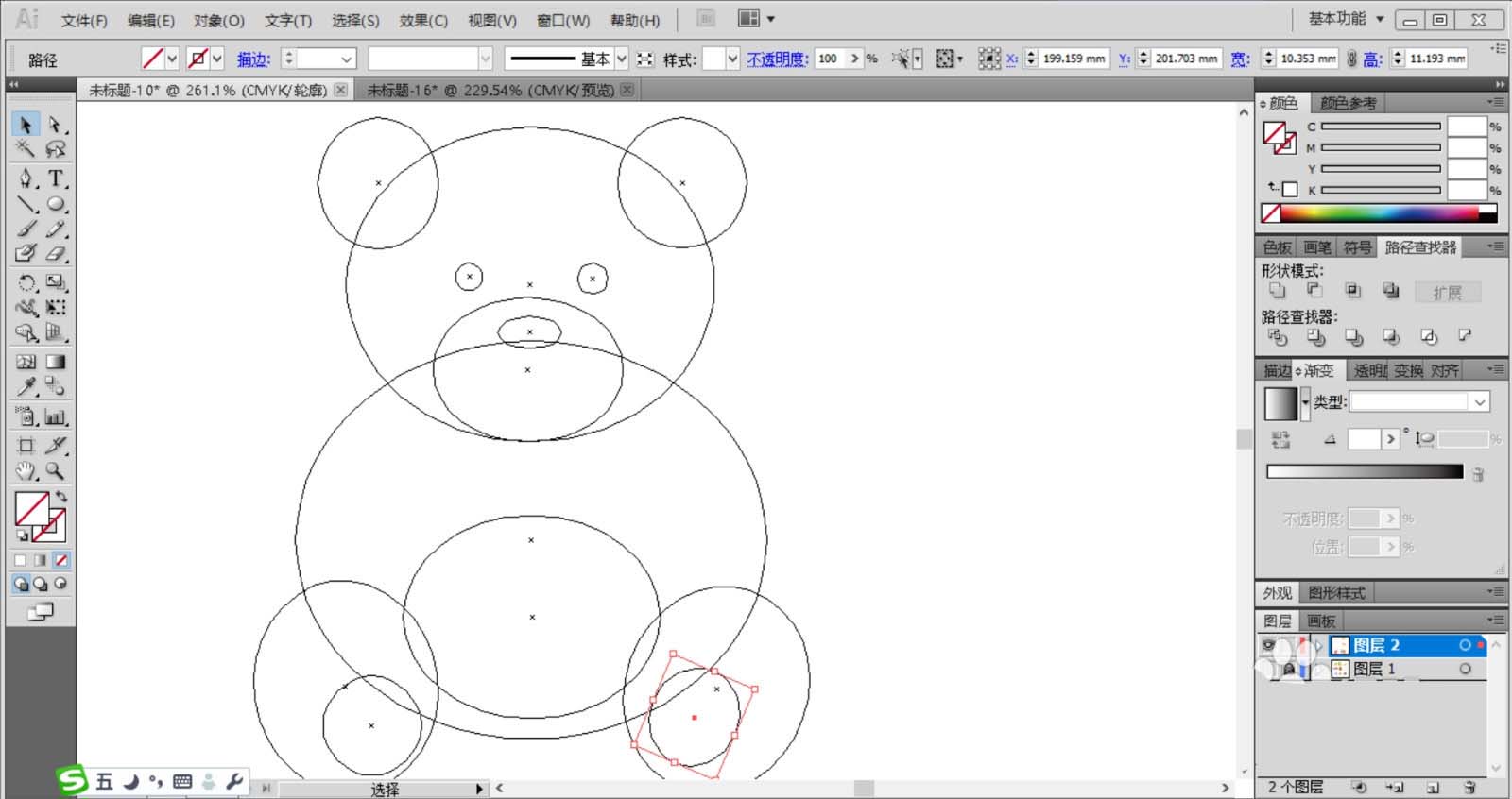Select the Selection (black arrow) tool
1512x799 pixels.
tap(26, 125)
